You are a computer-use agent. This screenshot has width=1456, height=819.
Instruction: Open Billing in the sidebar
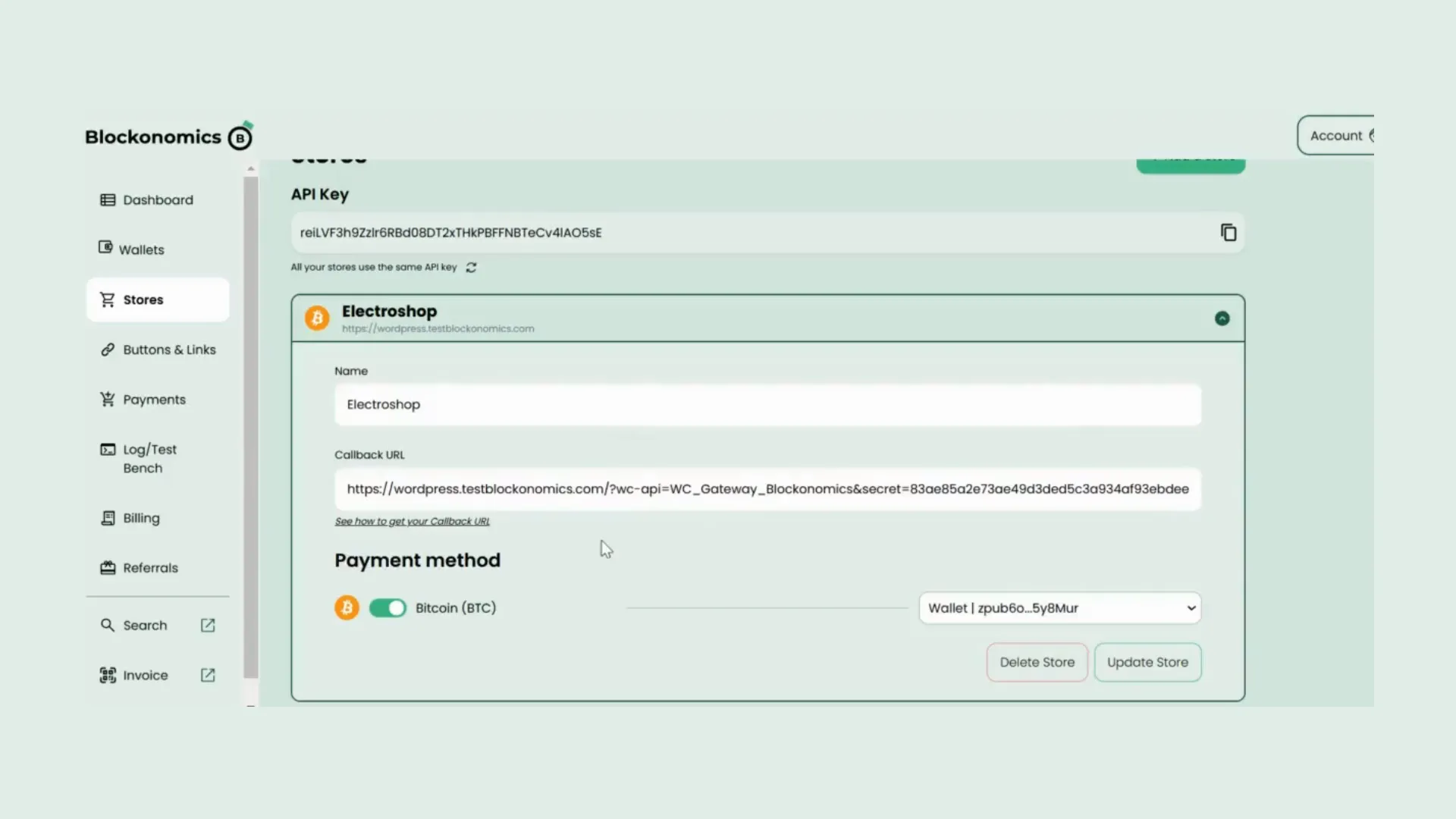158,518
